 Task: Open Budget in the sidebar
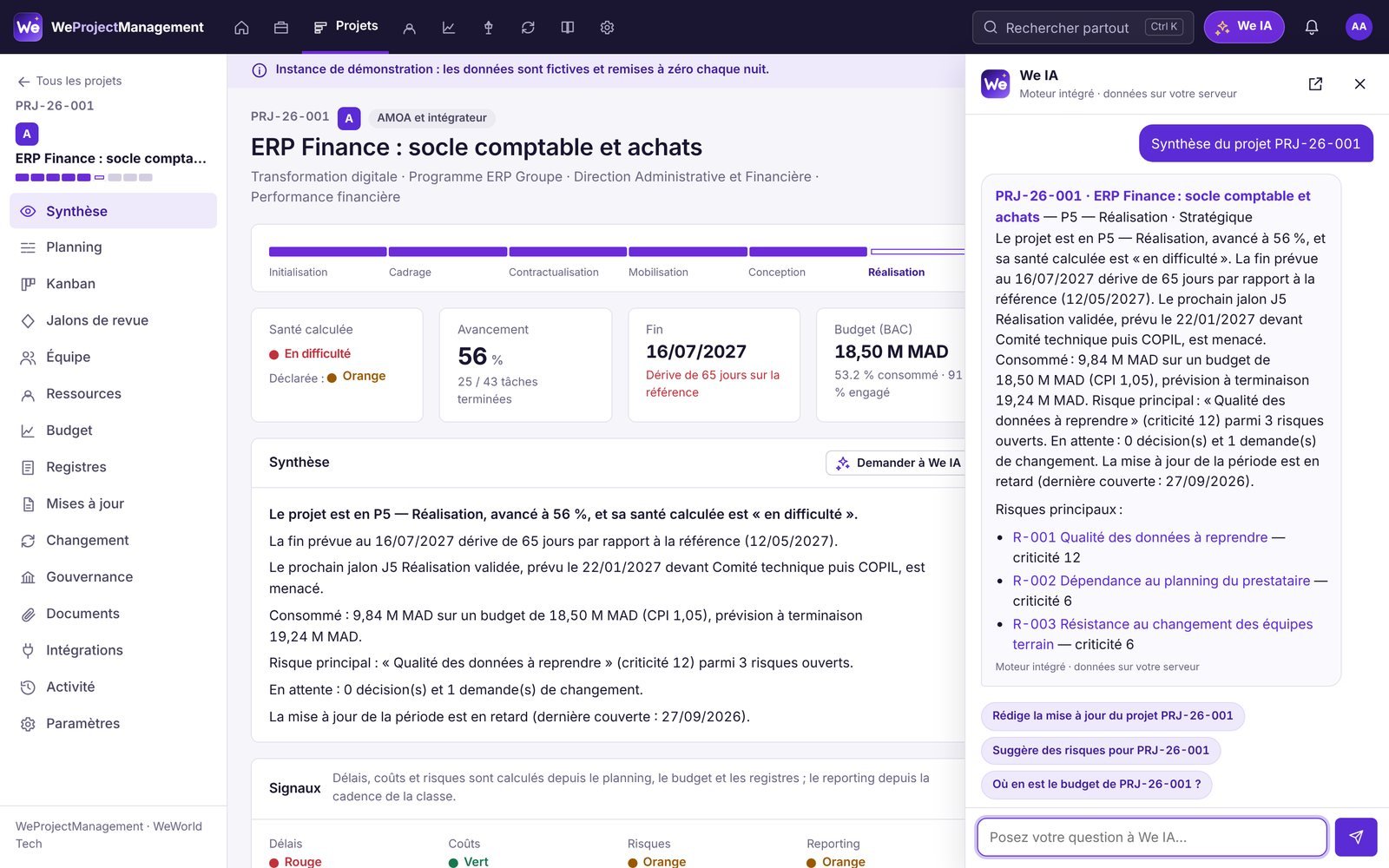[113, 431]
